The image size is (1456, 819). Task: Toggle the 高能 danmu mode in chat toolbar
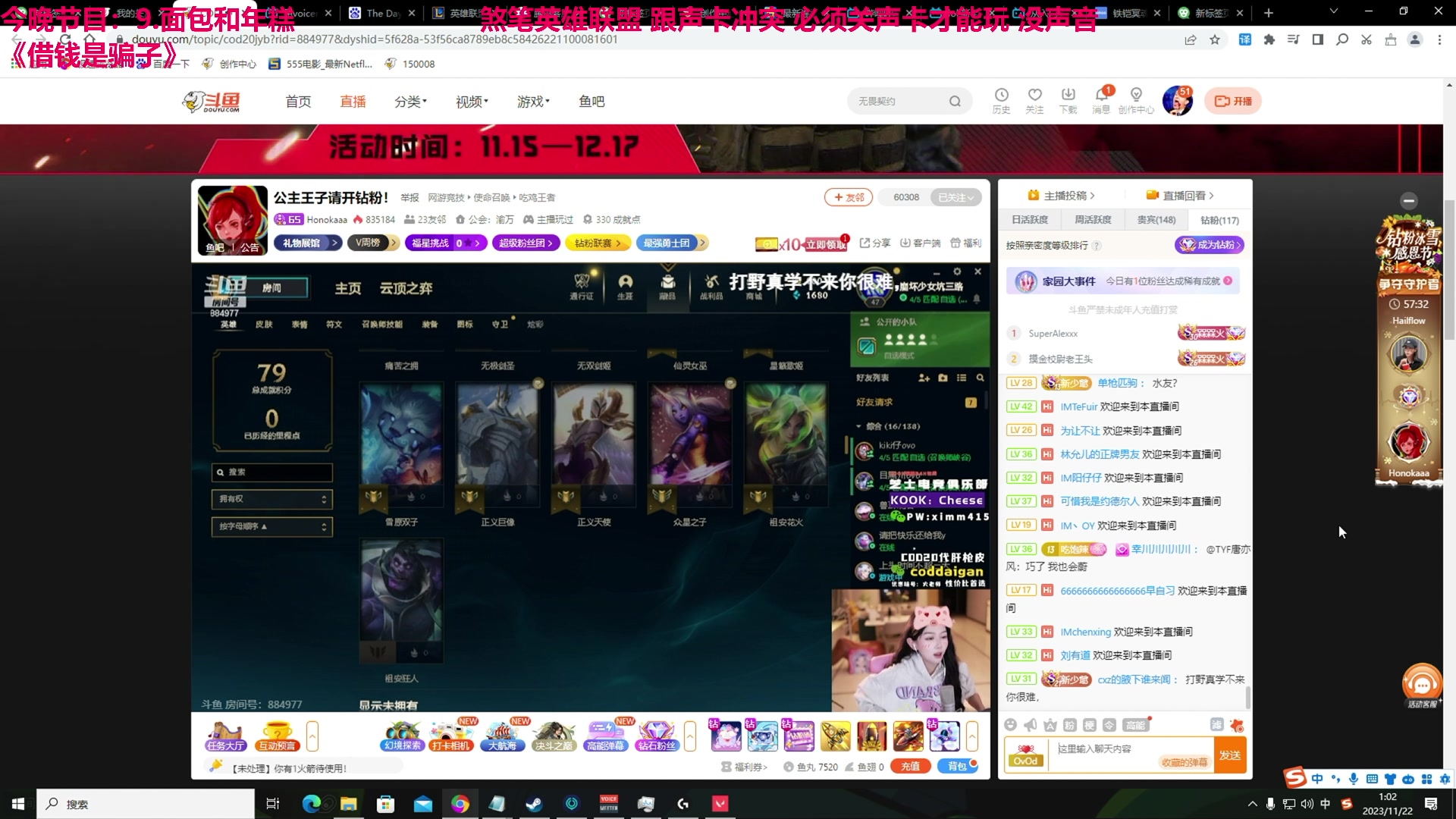(x=1135, y=725)
